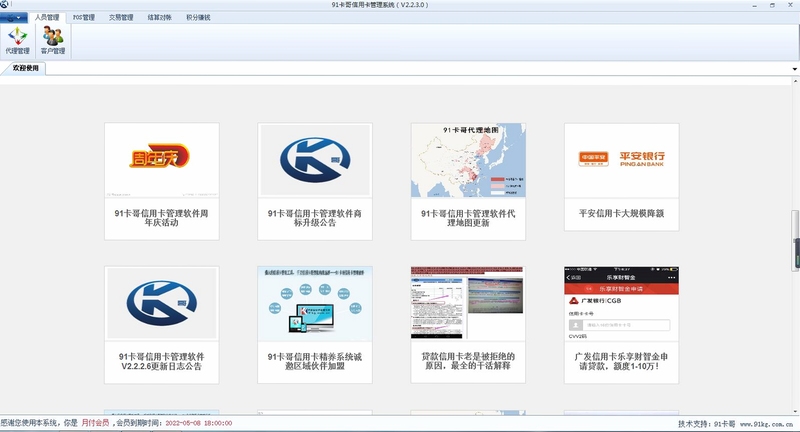Click the vertical scrollbar up arrow

[x=795, y=81]
